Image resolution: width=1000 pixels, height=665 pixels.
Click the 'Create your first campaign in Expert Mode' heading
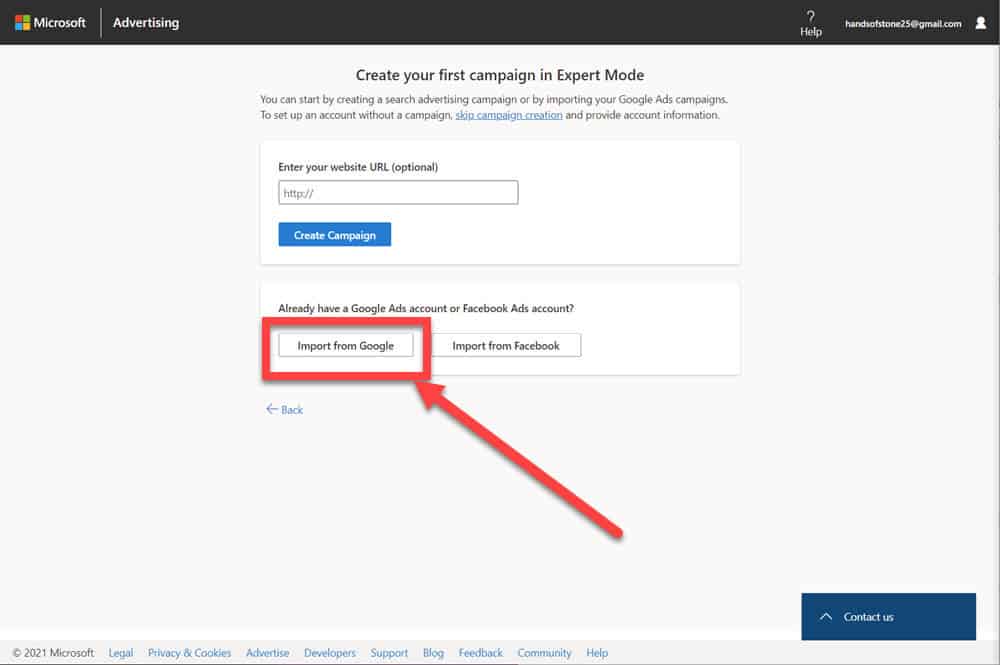click(500, 75)
